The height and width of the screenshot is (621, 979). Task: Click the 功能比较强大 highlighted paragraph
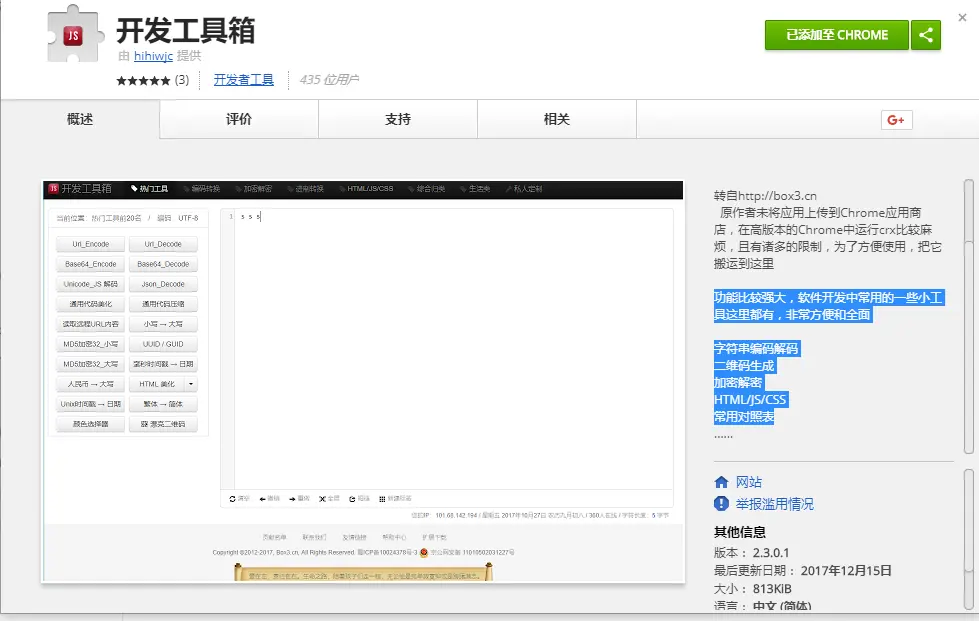point(828,306)
